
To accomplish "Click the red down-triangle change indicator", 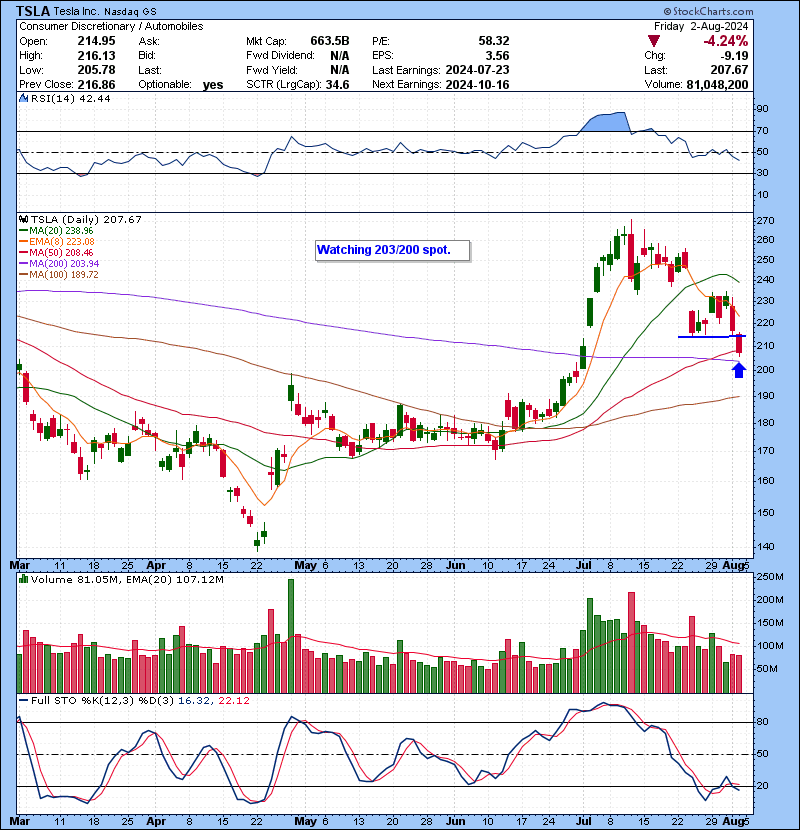I will click(x=654, y=41).
